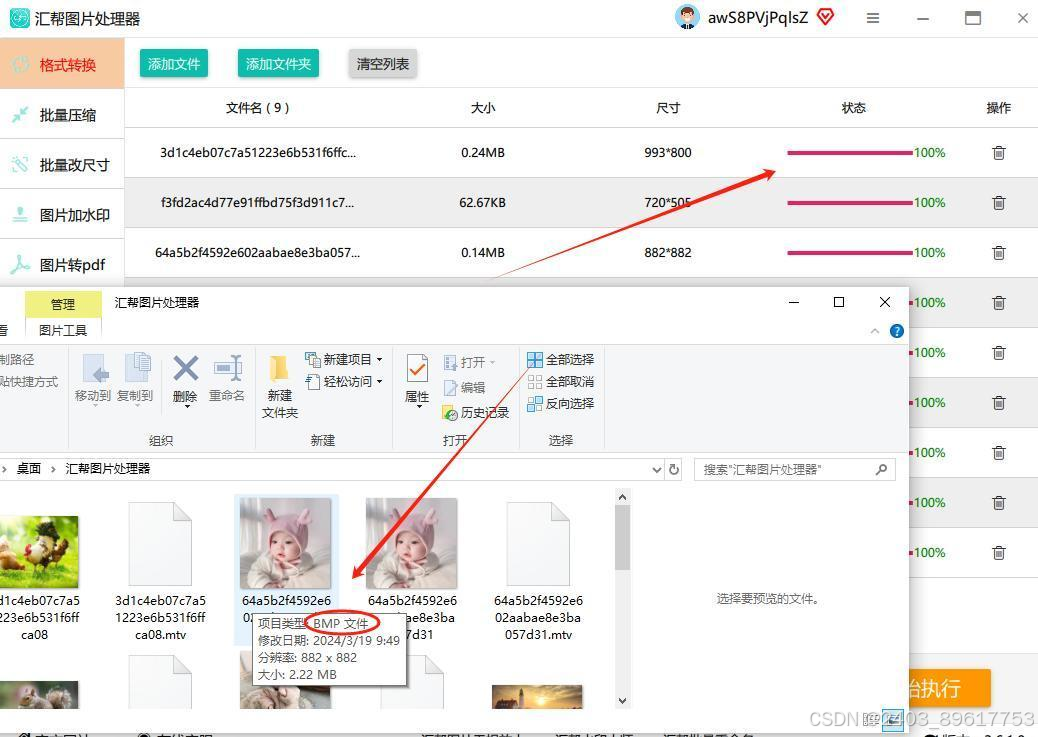Click the 删除 red X icon in ribbon
The width and height of the screenshot is (1038, 737).
tap(185, 368)
